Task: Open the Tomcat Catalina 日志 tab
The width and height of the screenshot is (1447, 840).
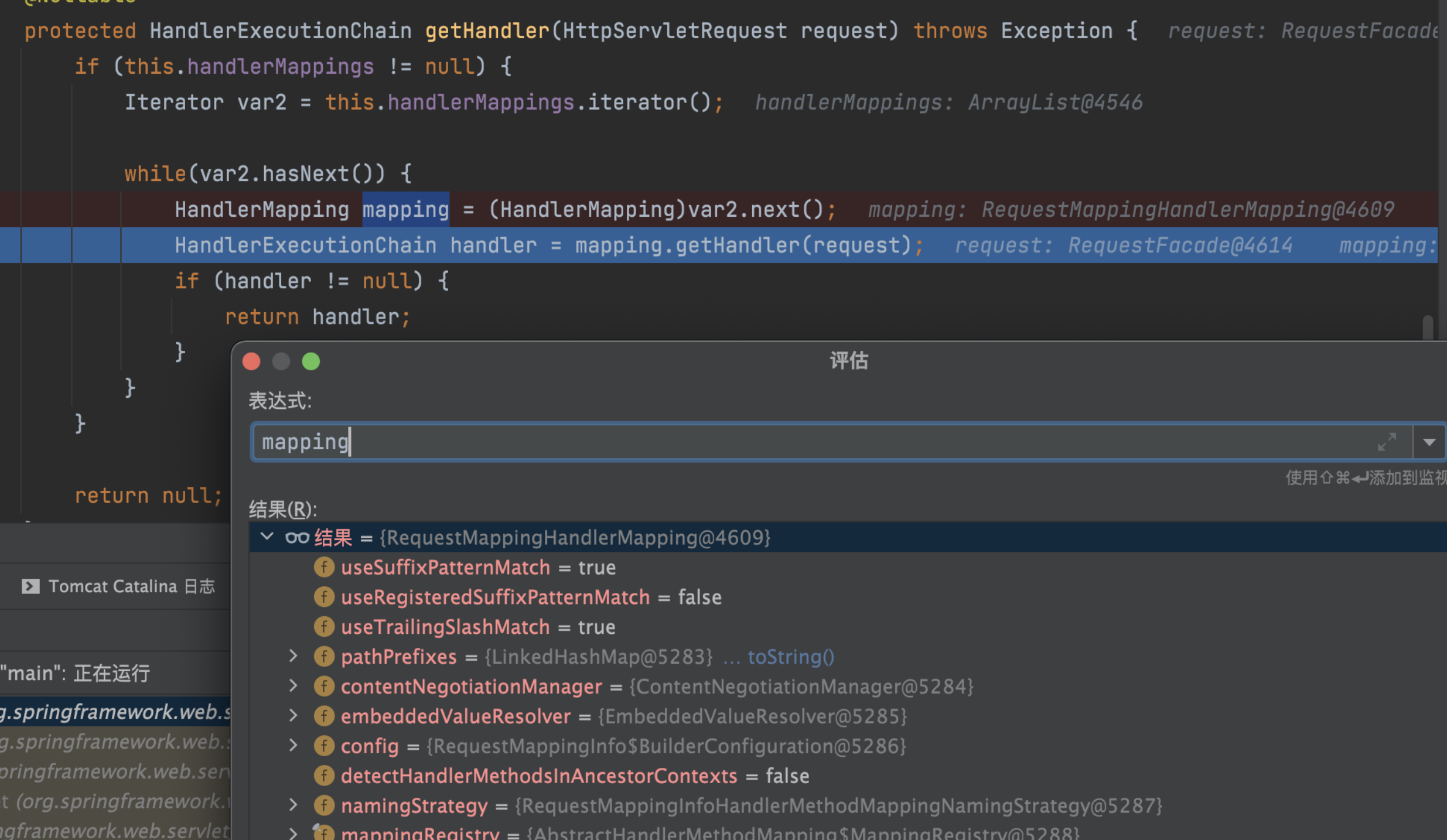Action: tap(131, 586)
